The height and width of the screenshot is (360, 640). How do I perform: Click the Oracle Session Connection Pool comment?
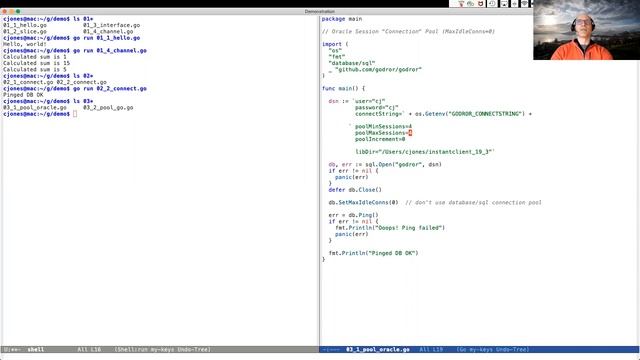click(408, 31)
